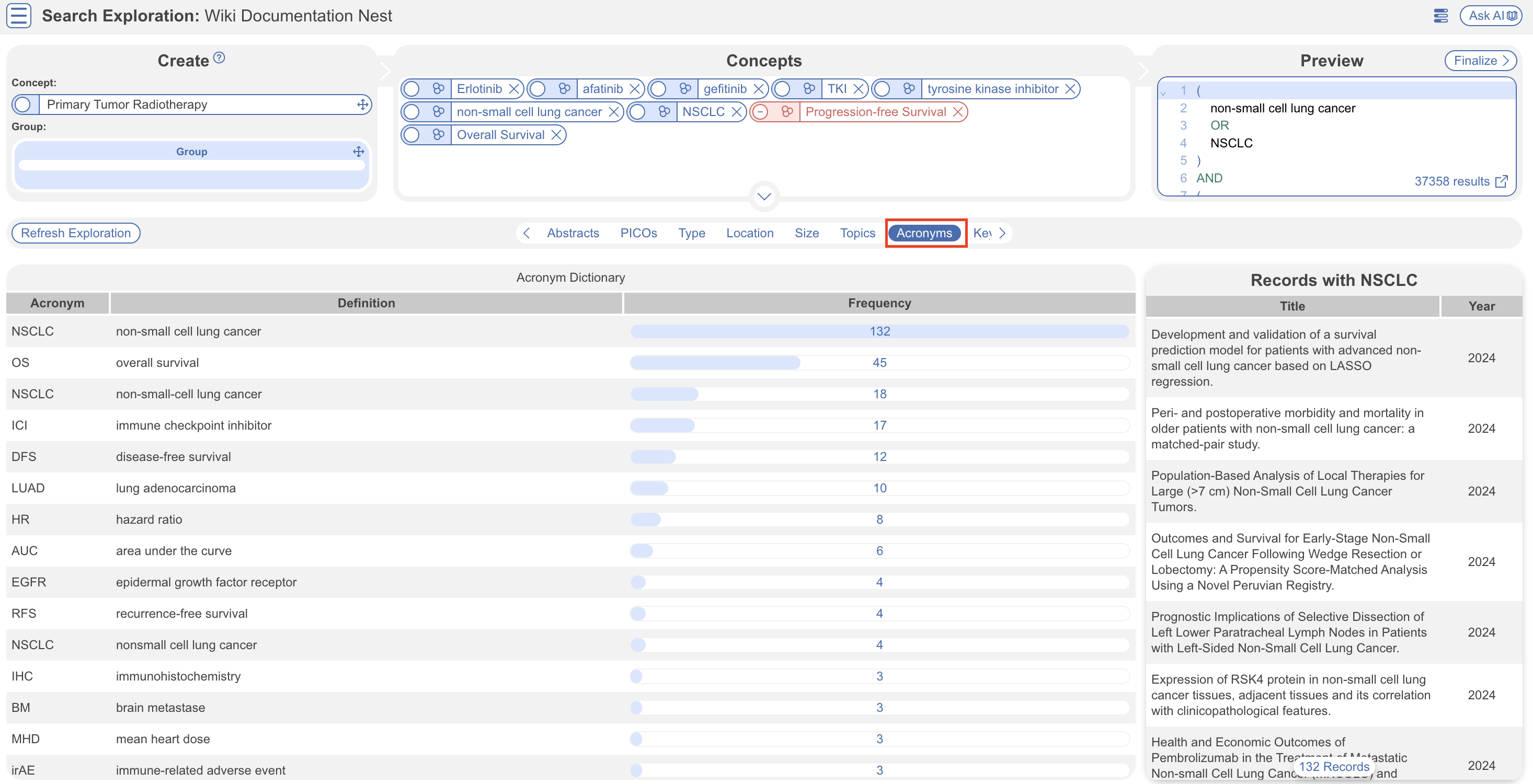Image resolution: width=1533 pixels, height=784 pixels.
Task: Click the expansion icon beside Overall Survival
Action: (439, 135)
